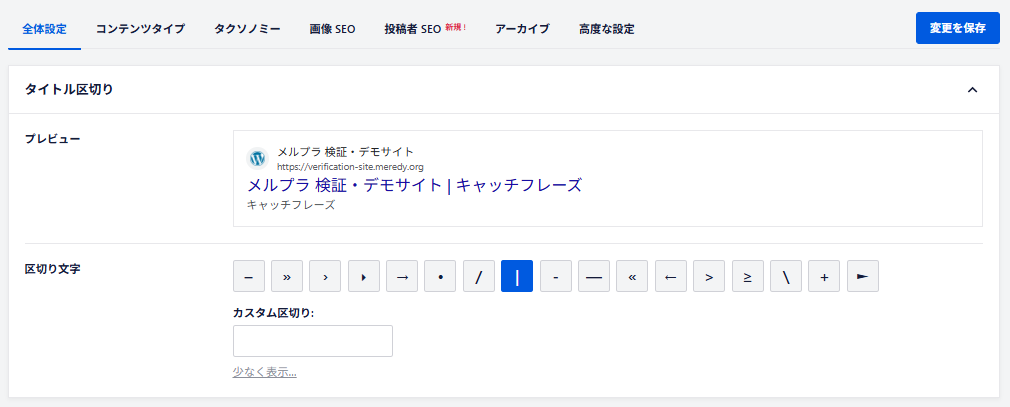Viewport: 1010px width, 407px height.
Task: Select the forward slash / separator
Action: pyautogui.click(x=479, y=276)
